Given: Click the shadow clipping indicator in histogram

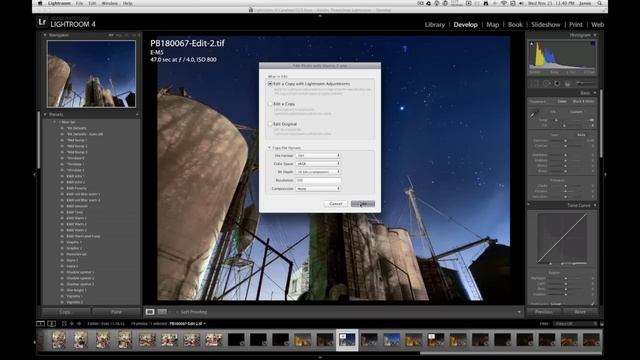Looking at the screenshot, I should pos(531,44).
